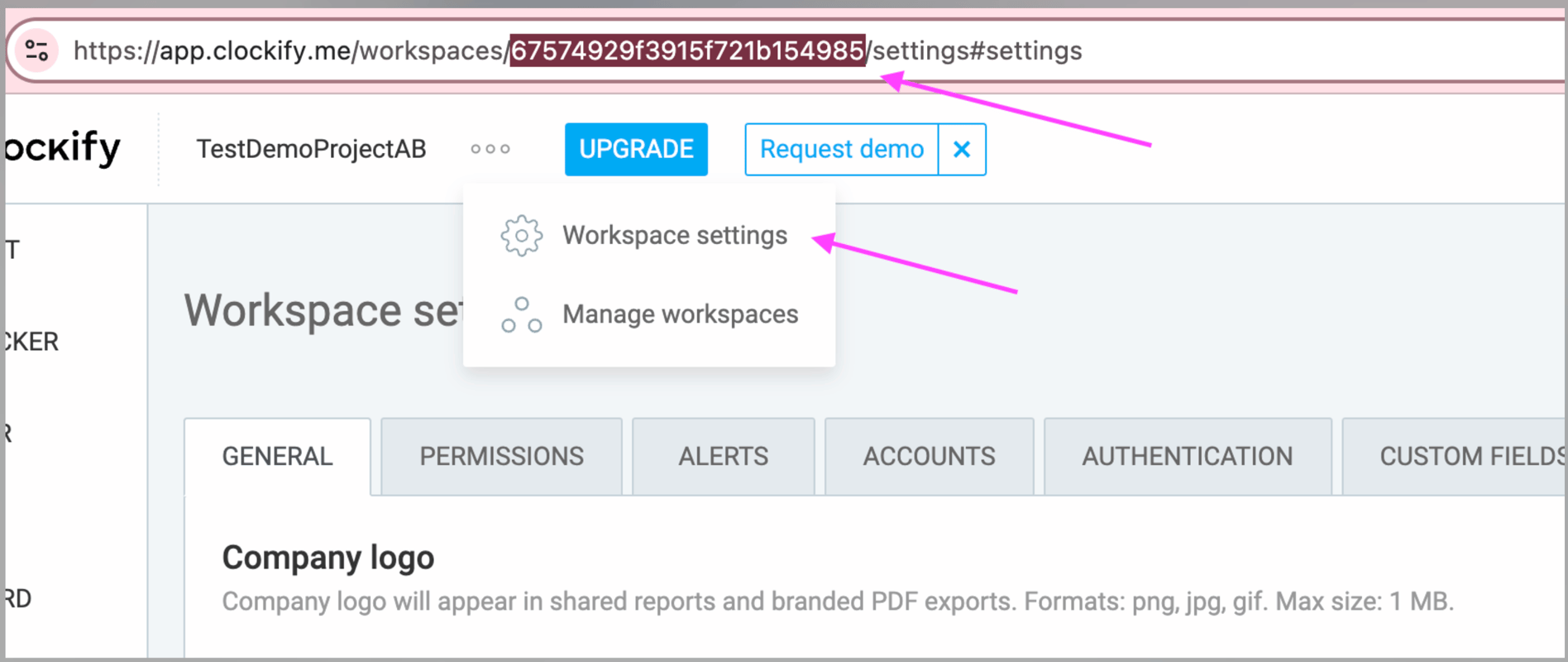Screen dimensions: 1568x662
Task: Click the Request demo button
Action: 842,149
